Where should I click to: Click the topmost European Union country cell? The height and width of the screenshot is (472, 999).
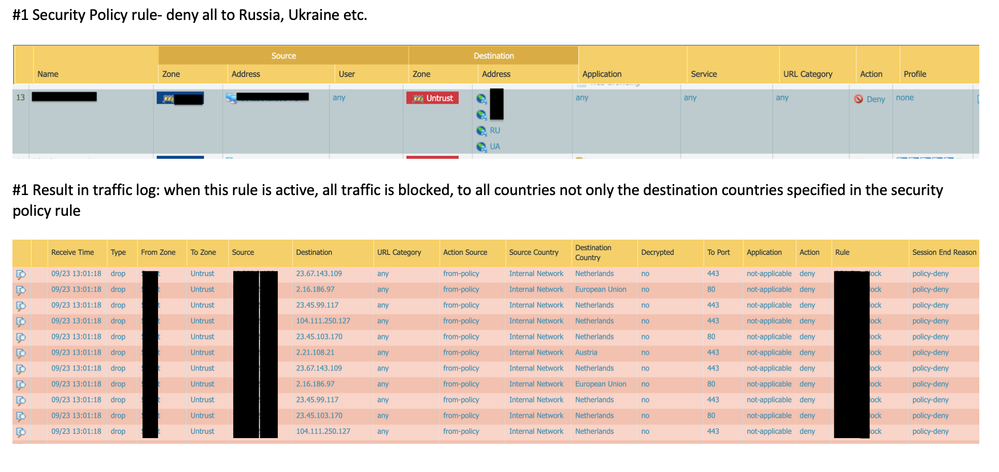600,290
